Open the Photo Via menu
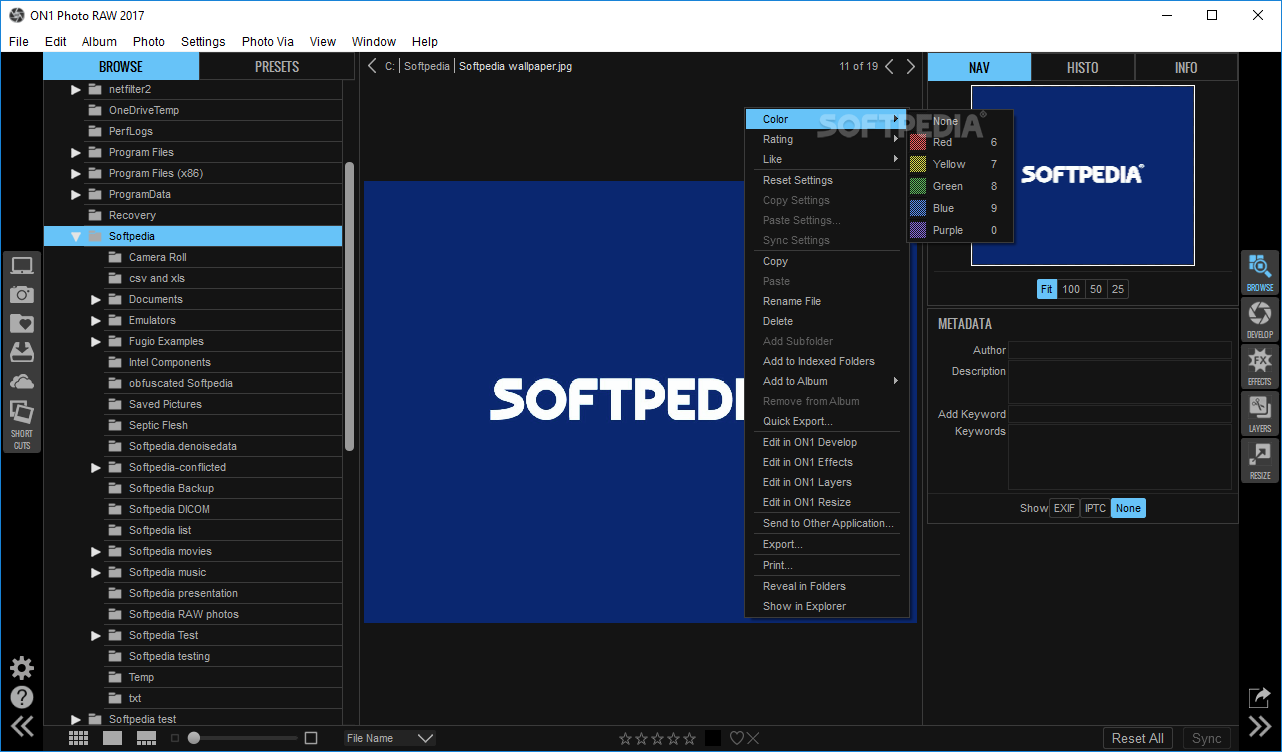 268,42
